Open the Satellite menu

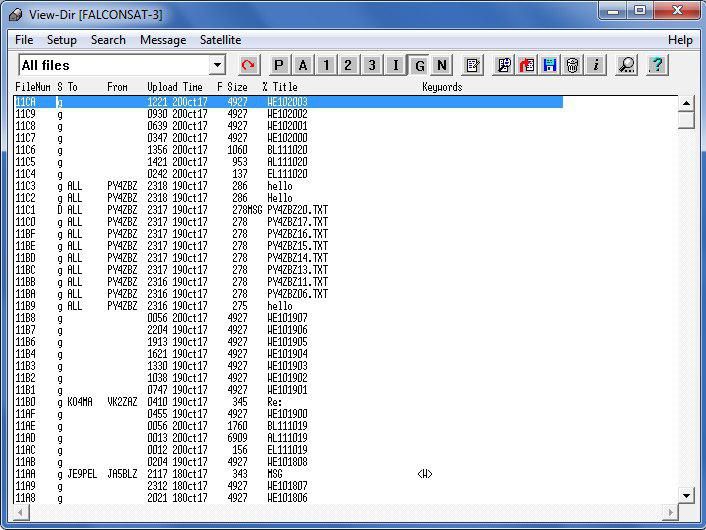point(220,40)
